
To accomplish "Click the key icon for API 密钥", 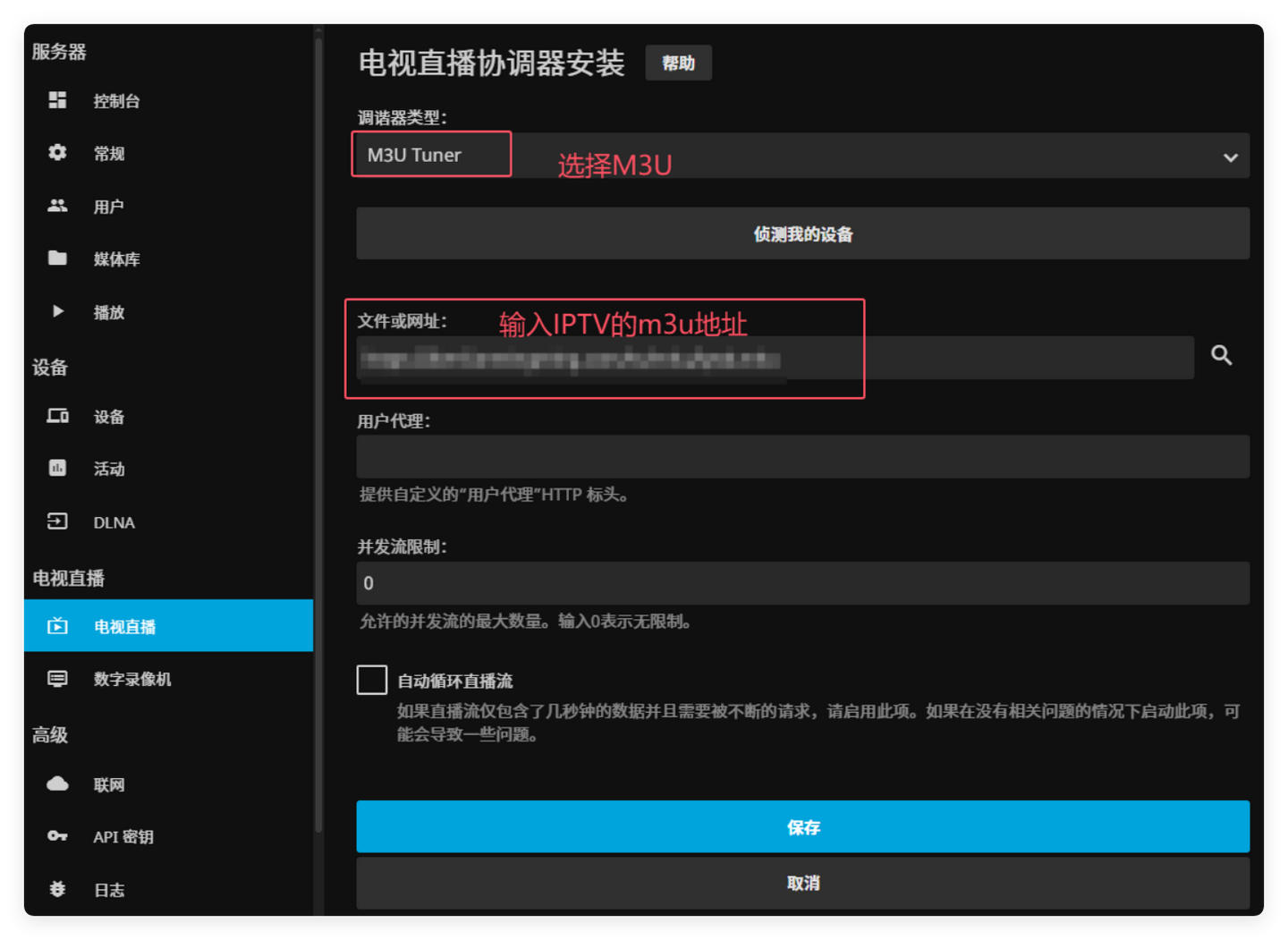I will click(x=57, y=836).
